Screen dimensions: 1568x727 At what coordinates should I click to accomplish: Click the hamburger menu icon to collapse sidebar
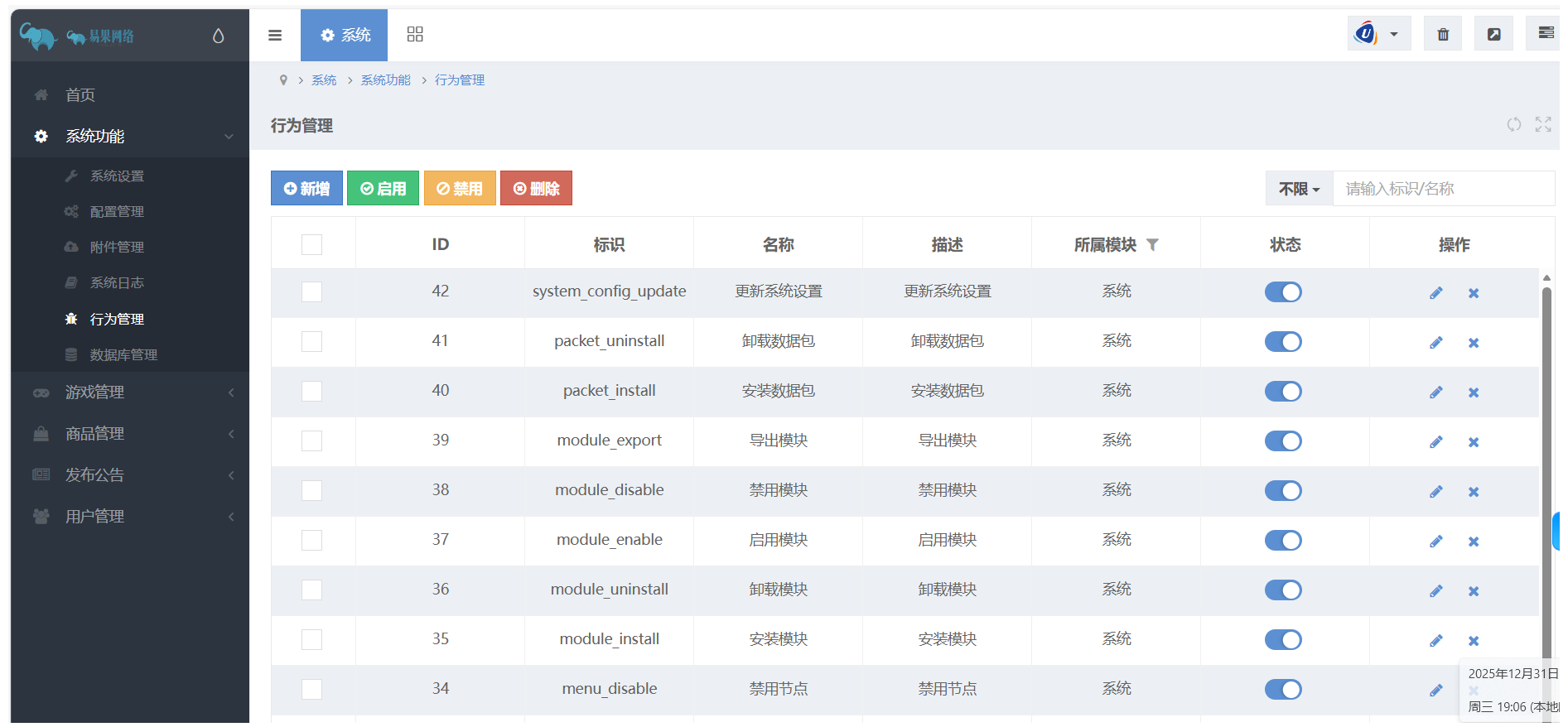(x=275, y=35)
